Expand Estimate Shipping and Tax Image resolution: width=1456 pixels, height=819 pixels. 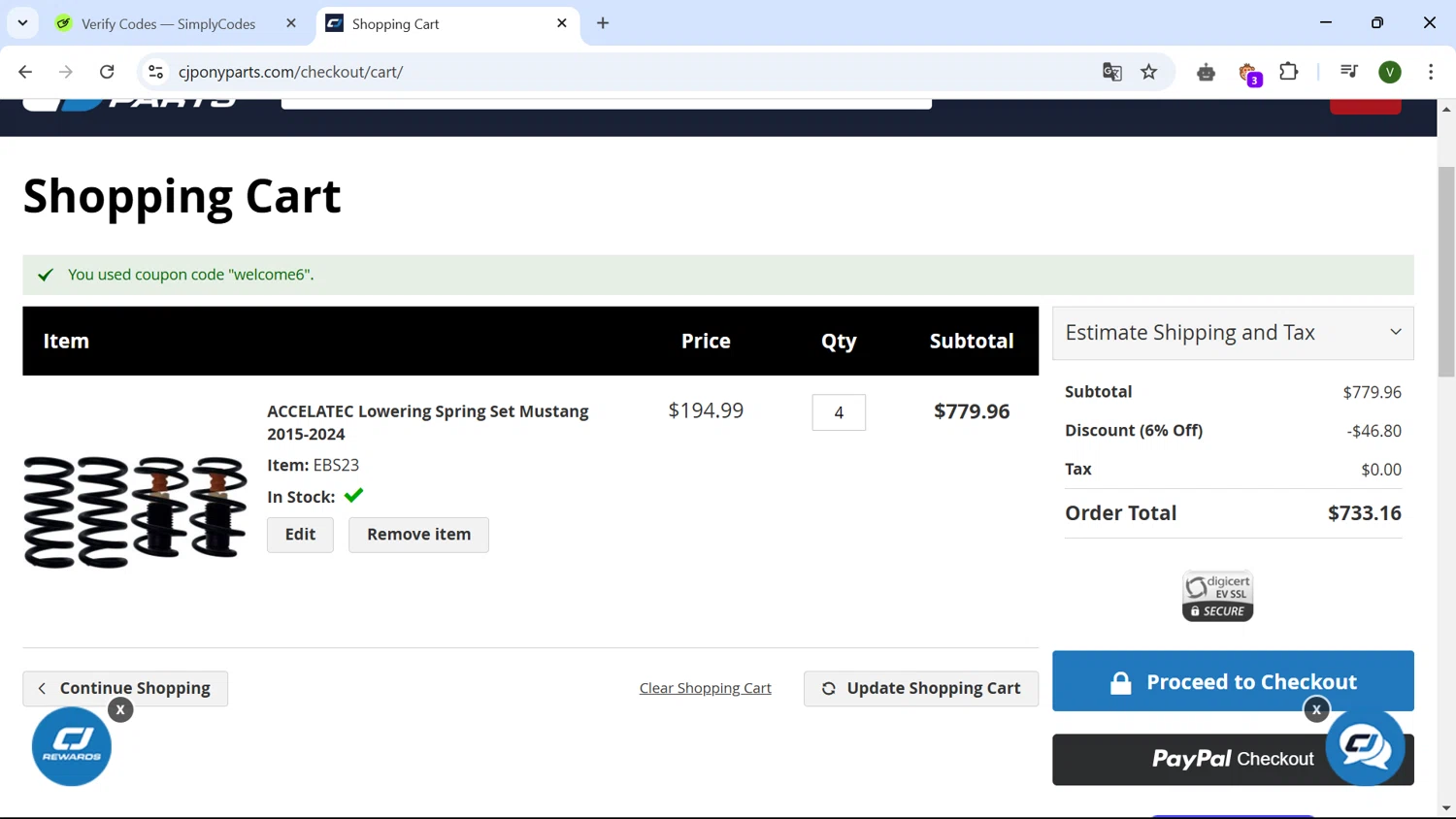1233,333
